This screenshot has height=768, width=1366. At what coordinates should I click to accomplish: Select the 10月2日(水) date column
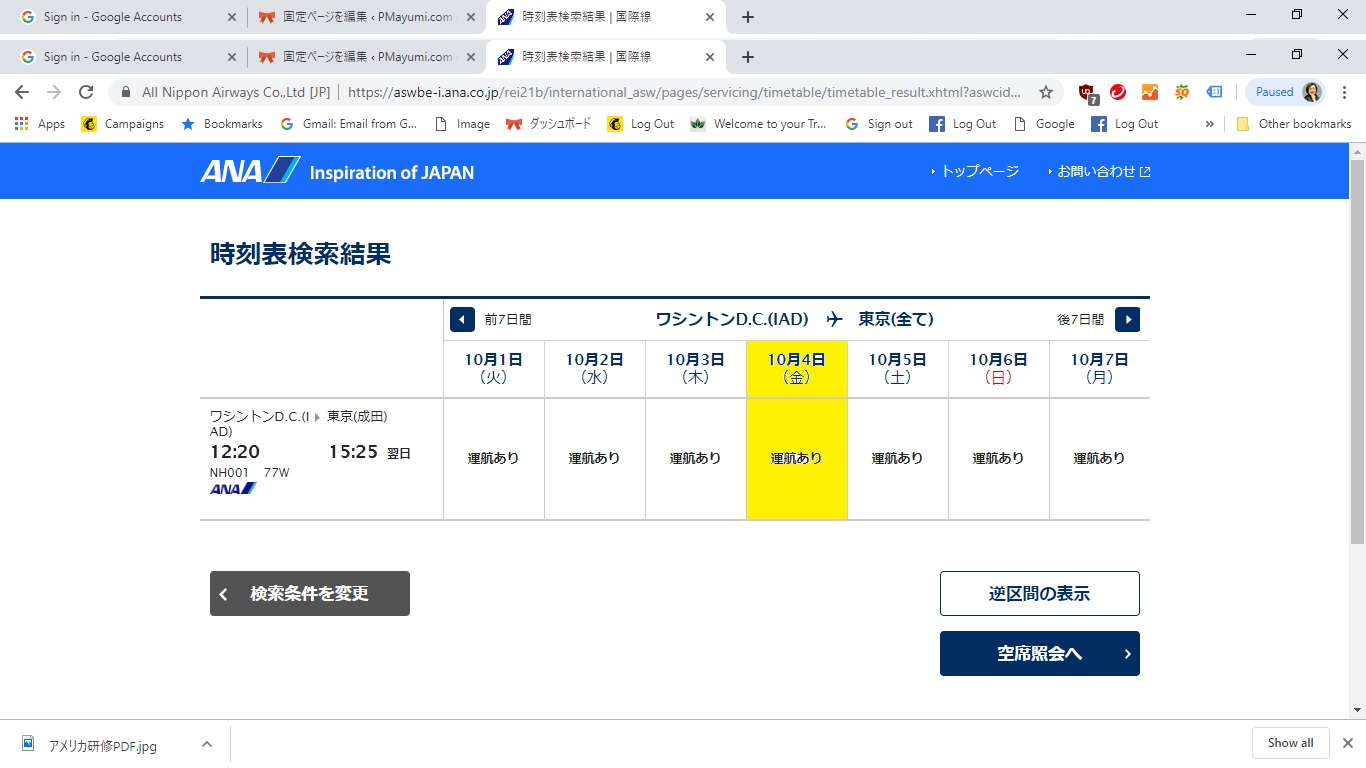(595, 368)
